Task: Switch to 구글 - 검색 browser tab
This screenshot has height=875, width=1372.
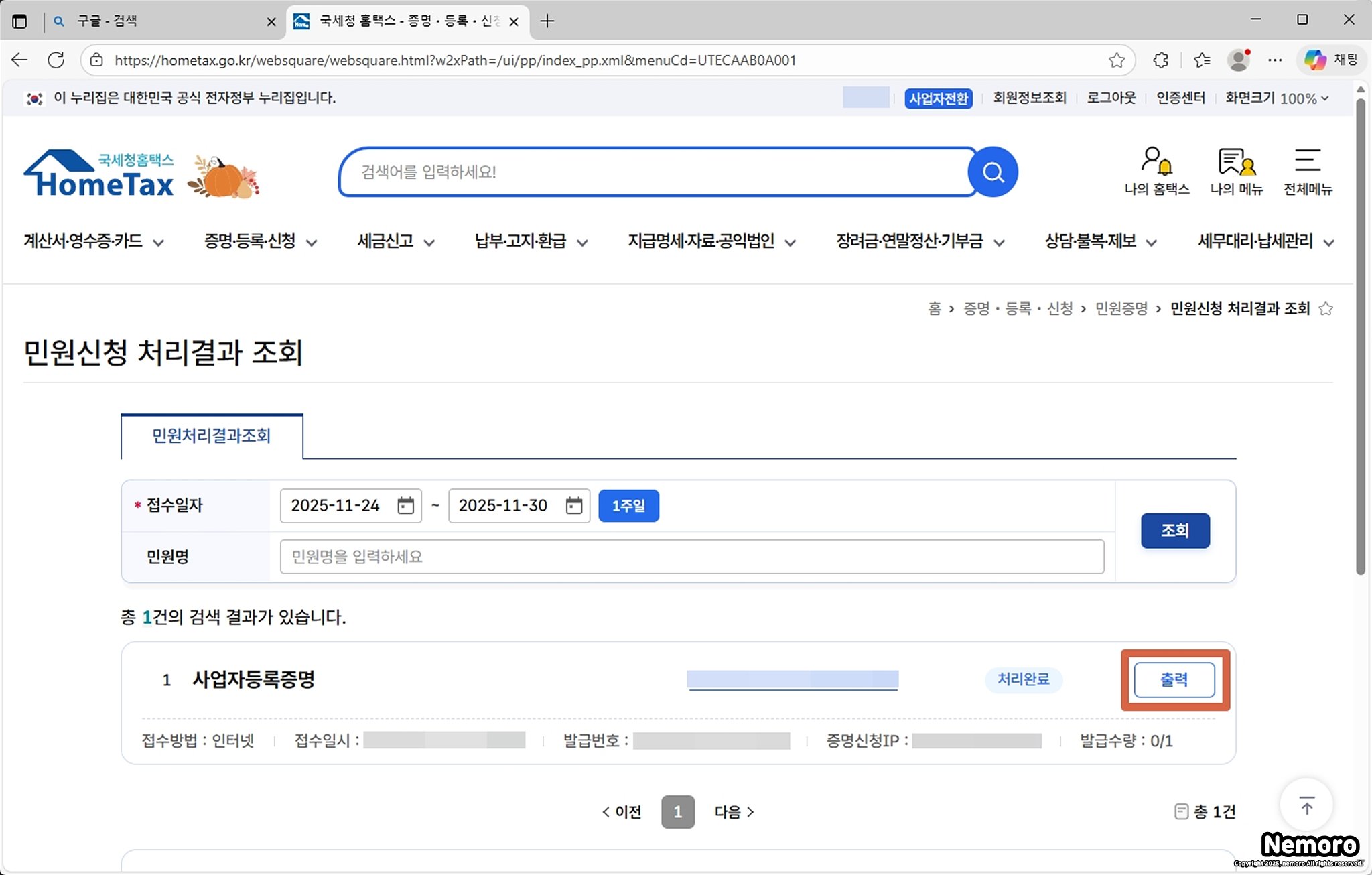Action: (154, 21)
